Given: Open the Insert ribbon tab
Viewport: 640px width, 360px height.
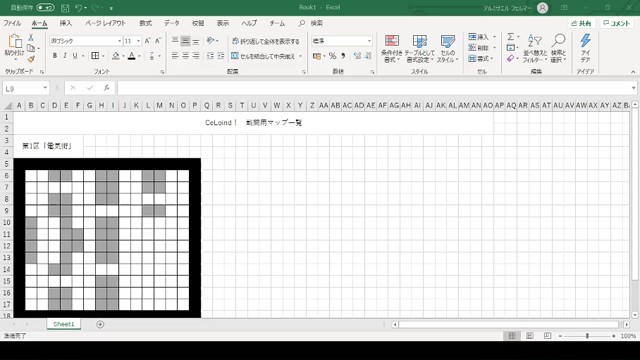Looking at the screenshot, I should (x=66, y=23).
